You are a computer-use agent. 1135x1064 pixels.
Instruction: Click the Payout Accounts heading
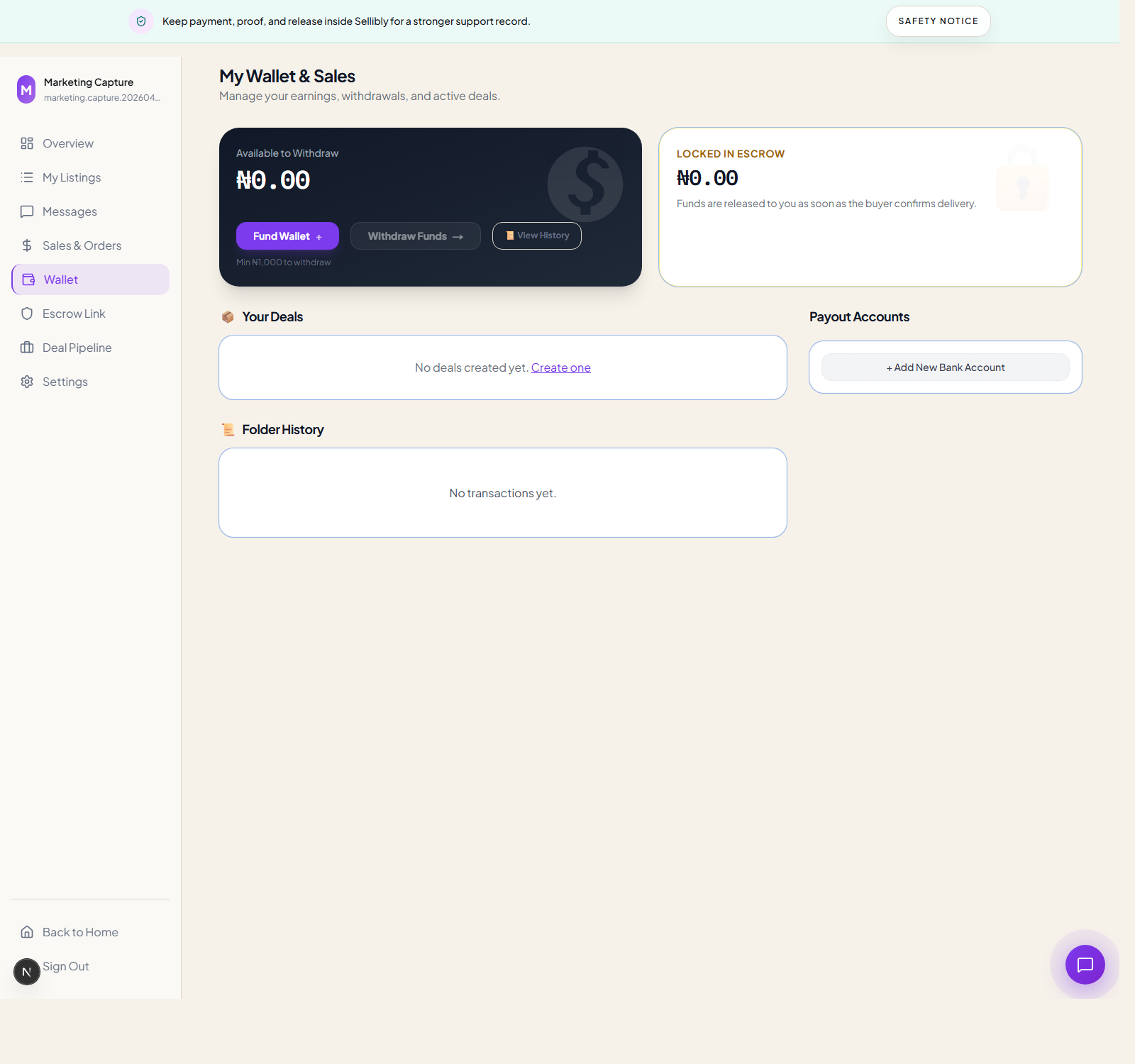coord(859,317)
